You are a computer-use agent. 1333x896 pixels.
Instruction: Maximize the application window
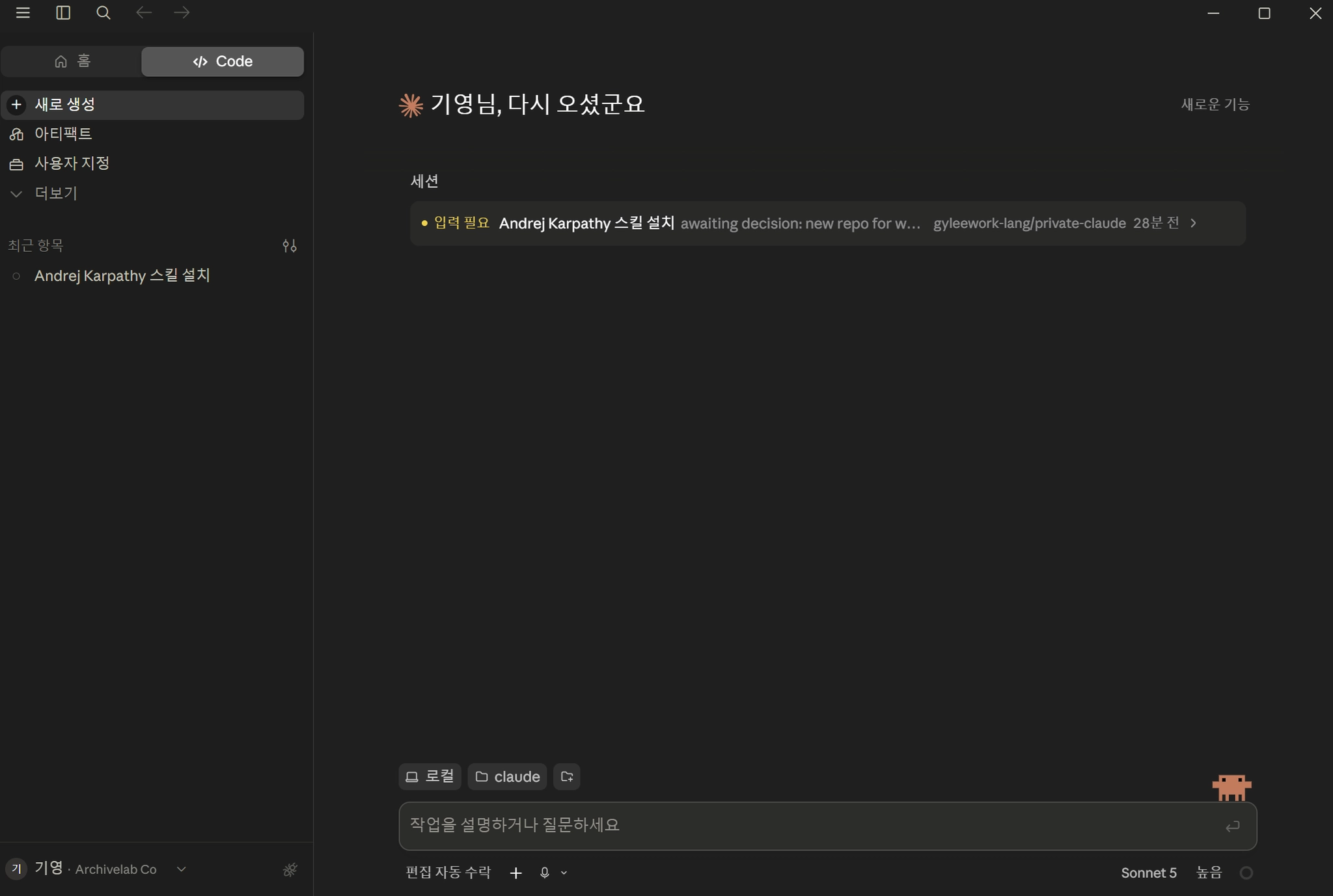pos(1264,13)
